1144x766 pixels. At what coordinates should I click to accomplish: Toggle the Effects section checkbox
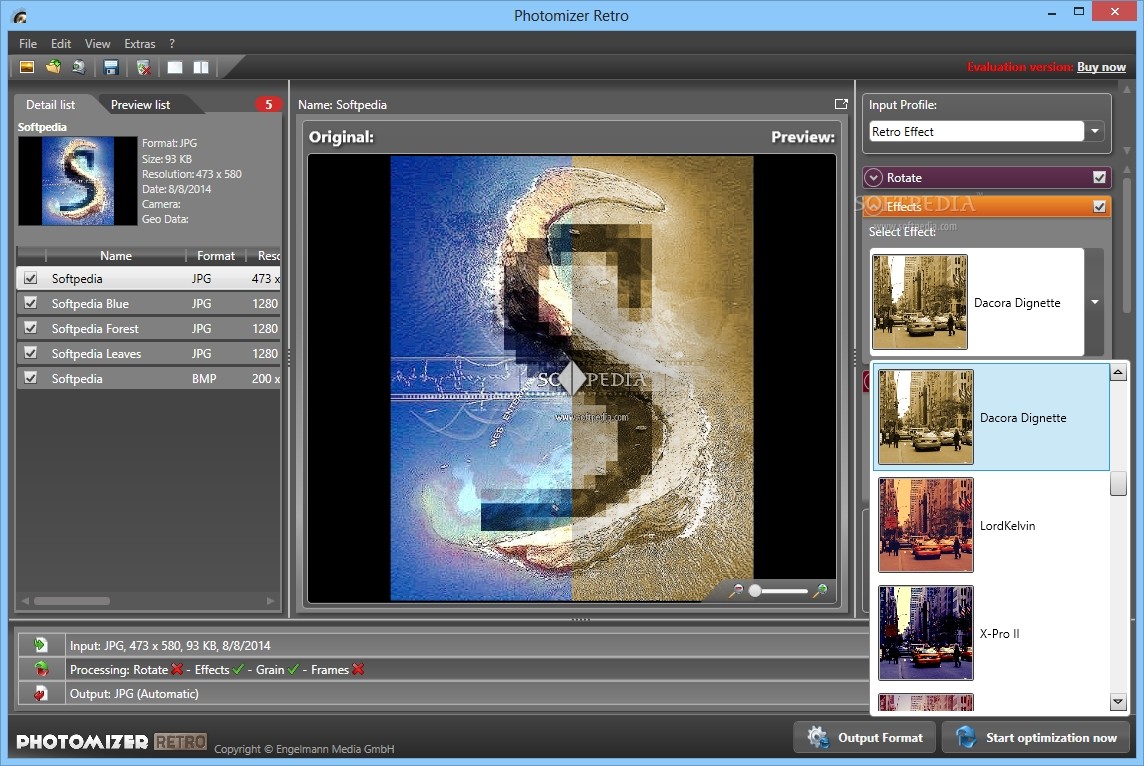pos(1099,206)
